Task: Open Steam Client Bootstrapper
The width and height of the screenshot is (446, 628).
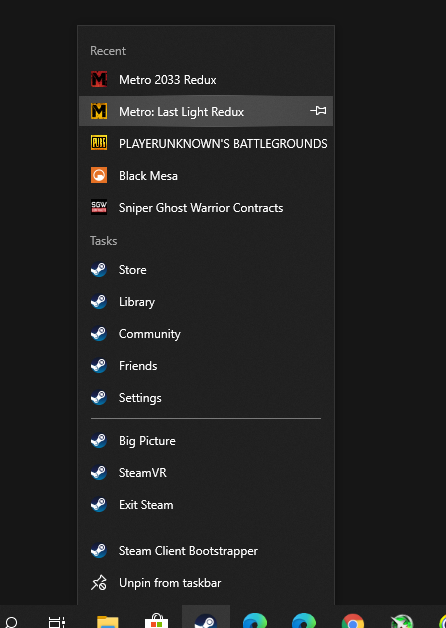Action: 206,551
